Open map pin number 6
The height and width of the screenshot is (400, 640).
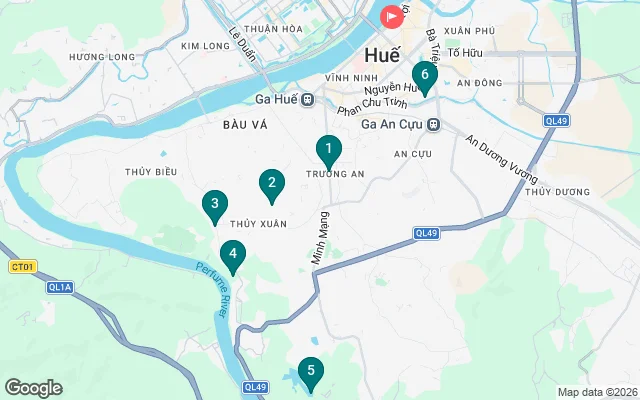point(425,79)
